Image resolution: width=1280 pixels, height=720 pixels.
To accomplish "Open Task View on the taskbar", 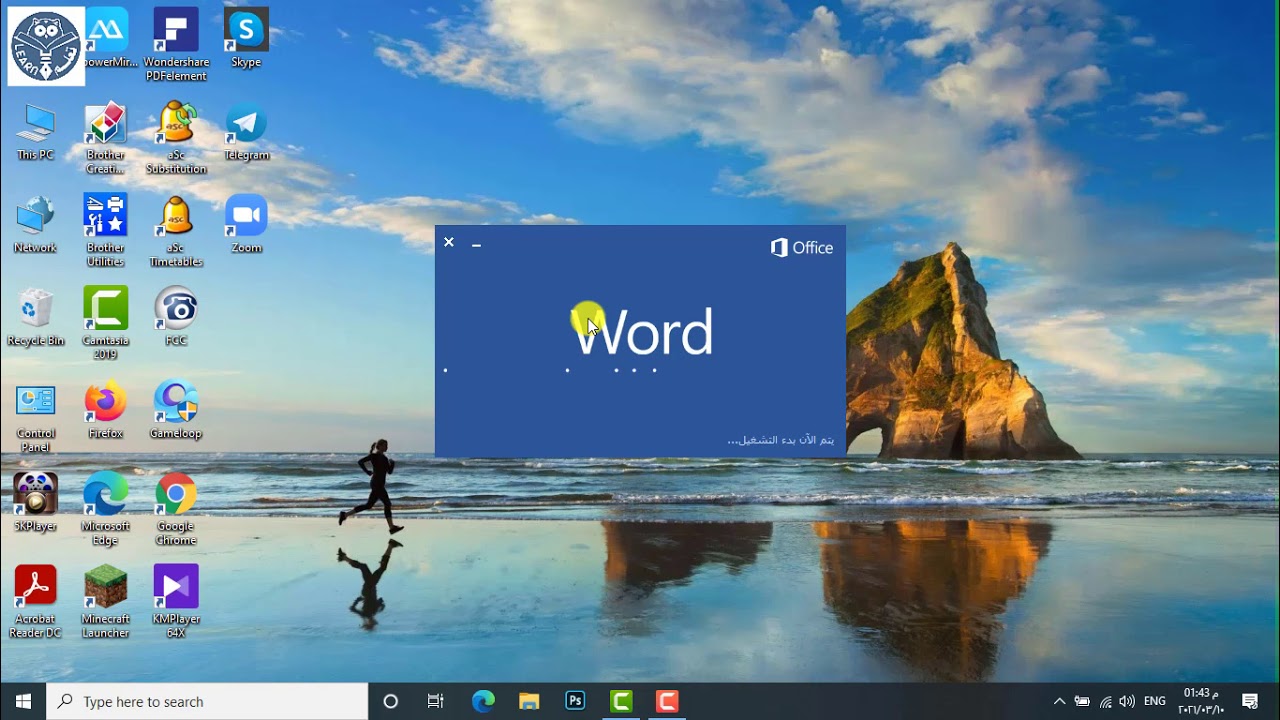I will (x=436, y=701).
